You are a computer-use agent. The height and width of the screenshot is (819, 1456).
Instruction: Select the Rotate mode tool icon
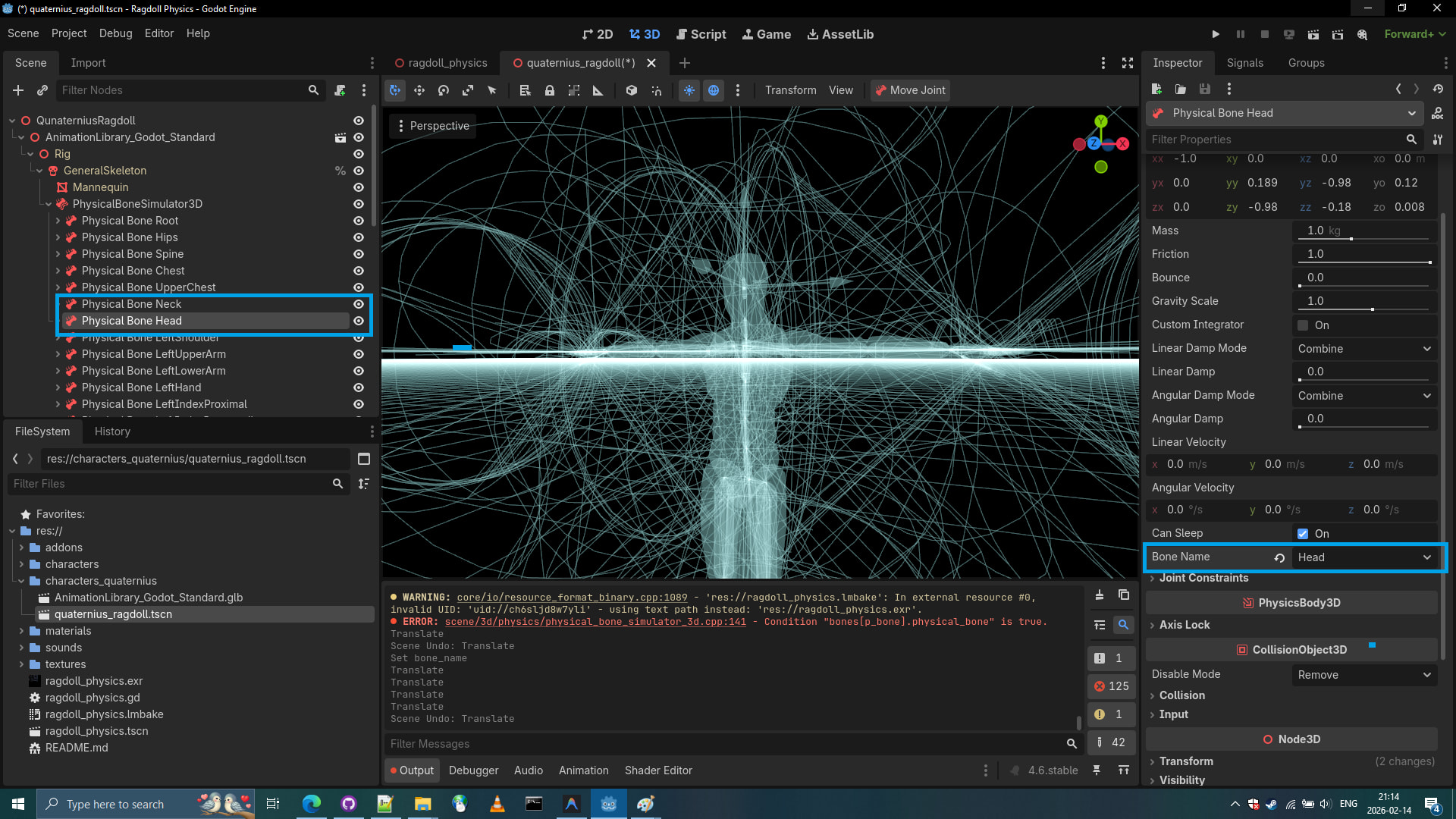[444, 90]
